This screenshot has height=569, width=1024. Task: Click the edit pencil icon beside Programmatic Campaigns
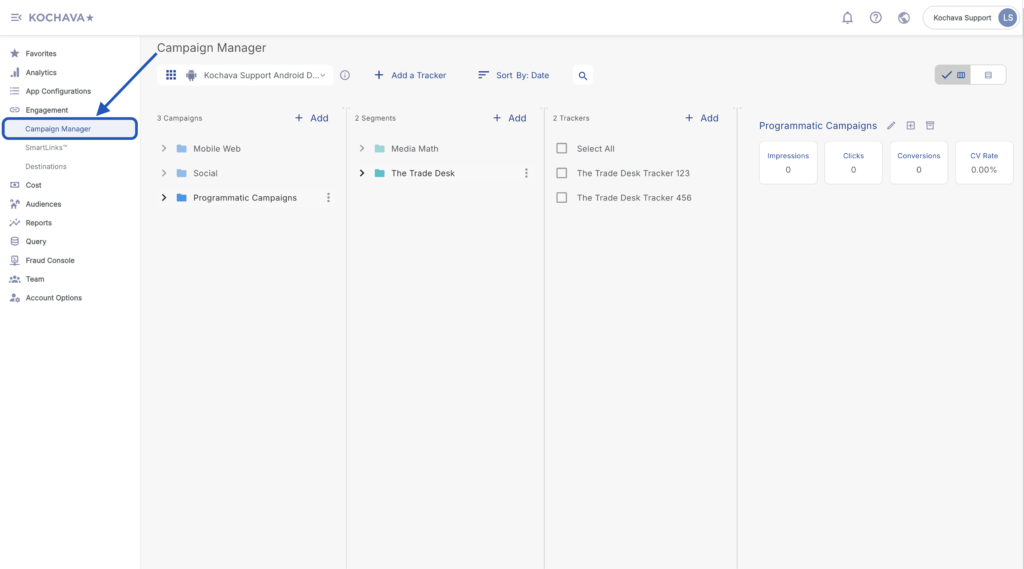pyautogui.click(x=891, y=126)
